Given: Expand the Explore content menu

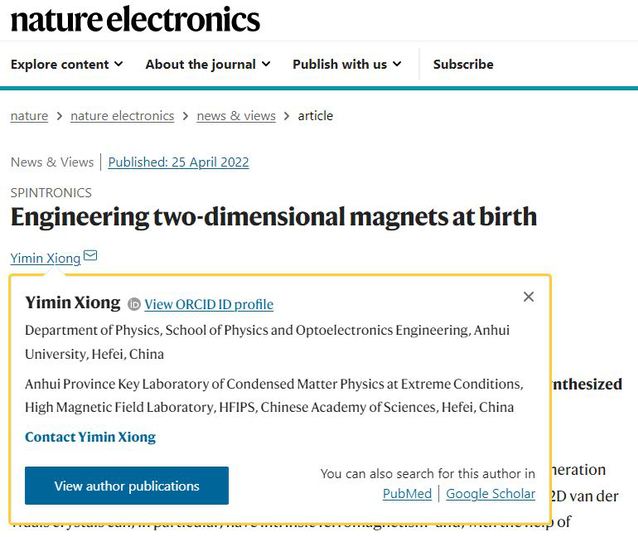Looking at the screenshot, I should click(67, 64).
